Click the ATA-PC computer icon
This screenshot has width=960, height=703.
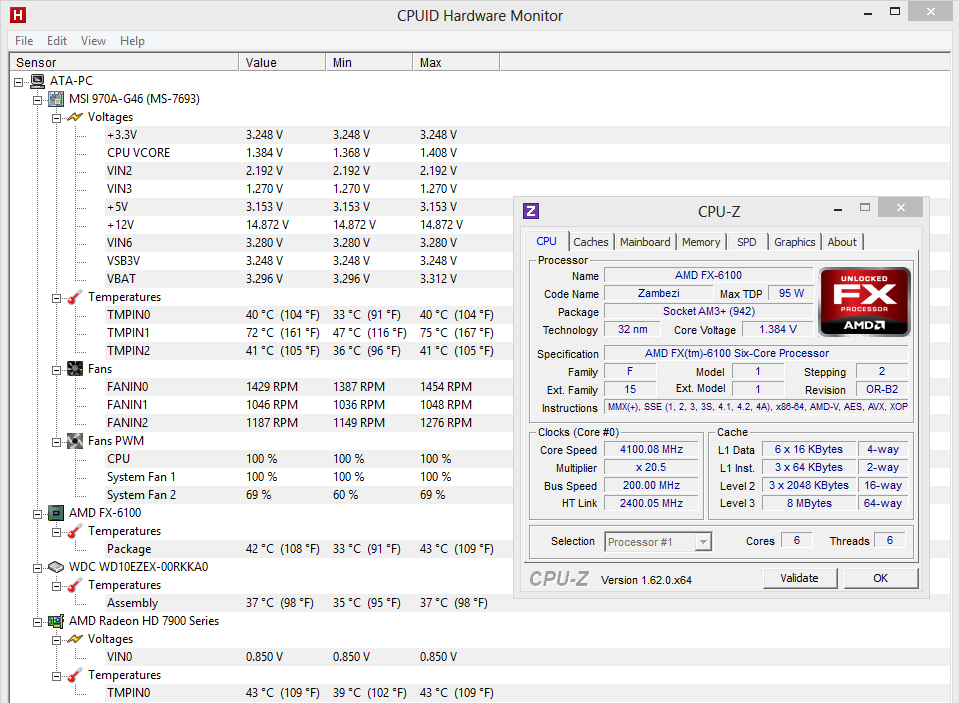pos(37,81)
